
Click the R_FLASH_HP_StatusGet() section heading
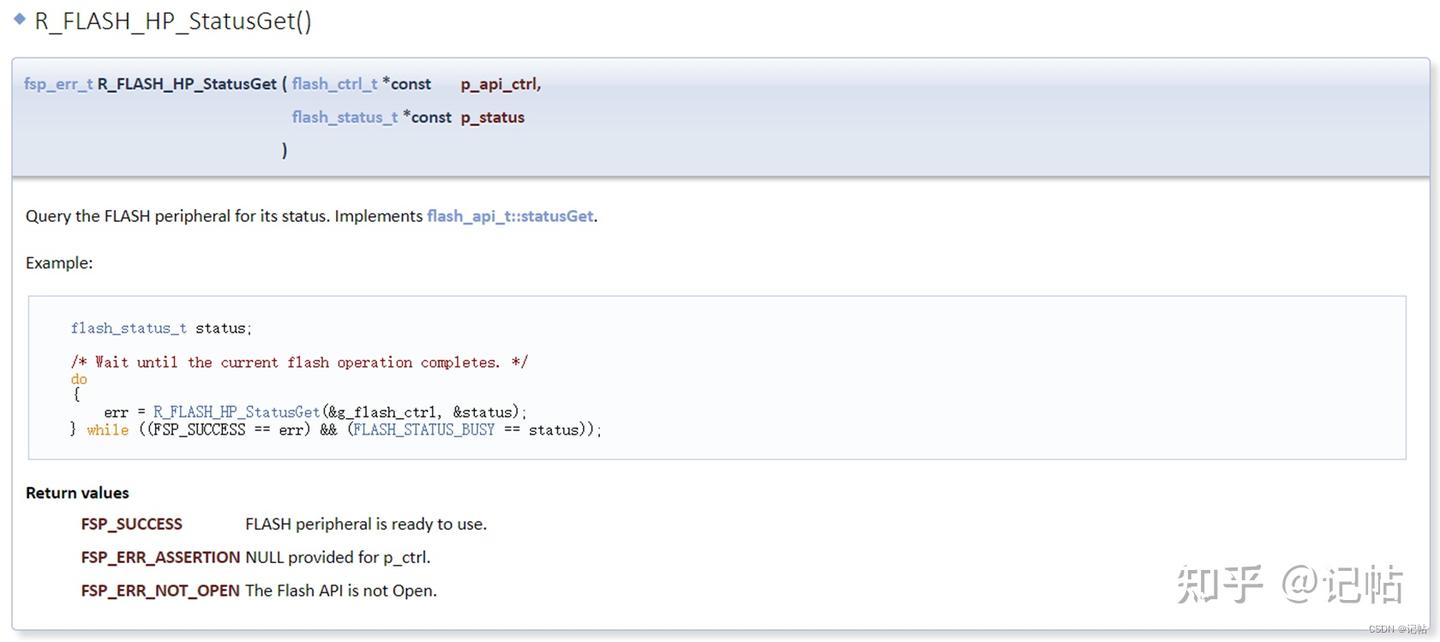[173, 21]
